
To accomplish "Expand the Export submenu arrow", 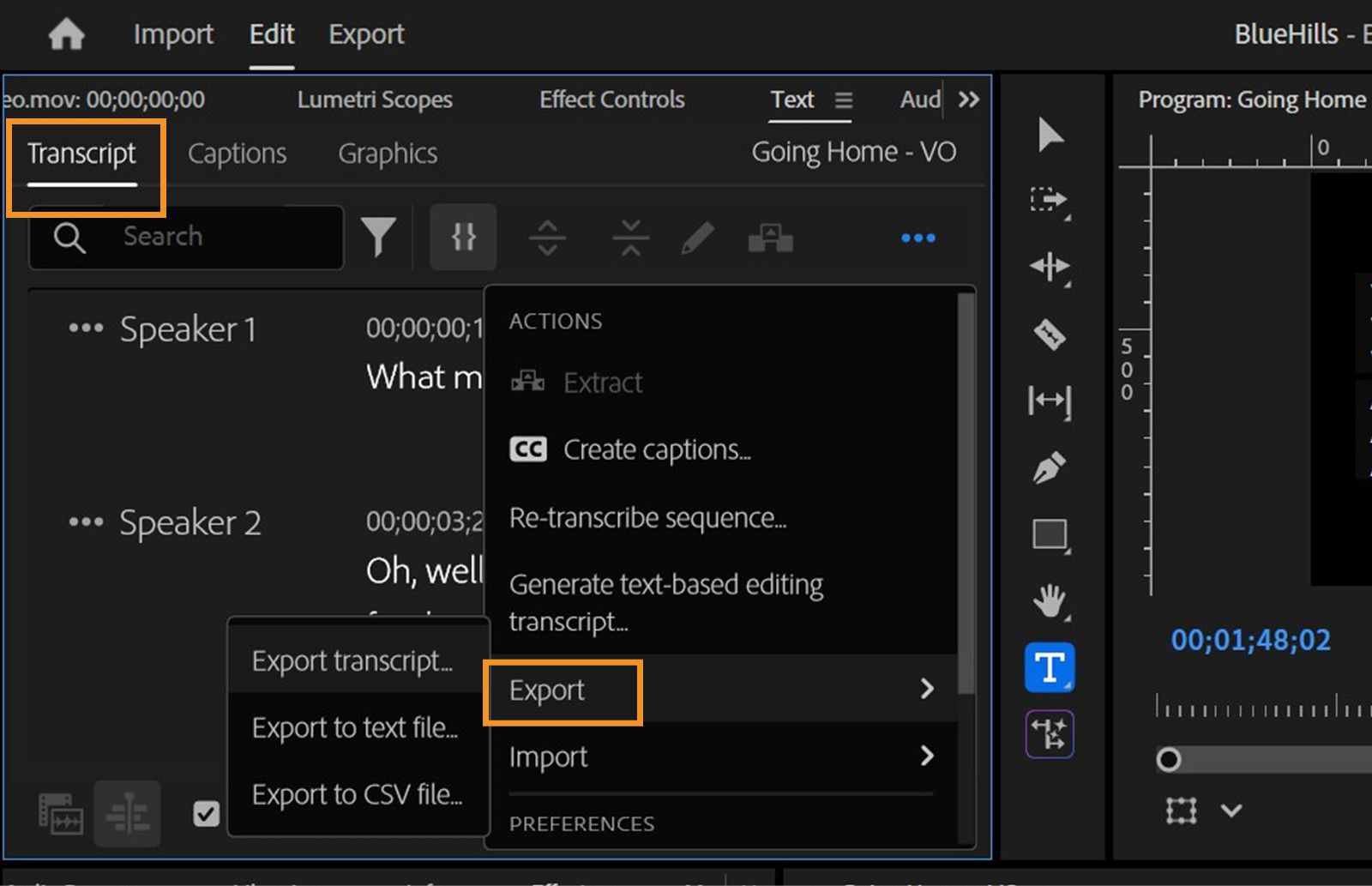I will click(x=929, y=689).
